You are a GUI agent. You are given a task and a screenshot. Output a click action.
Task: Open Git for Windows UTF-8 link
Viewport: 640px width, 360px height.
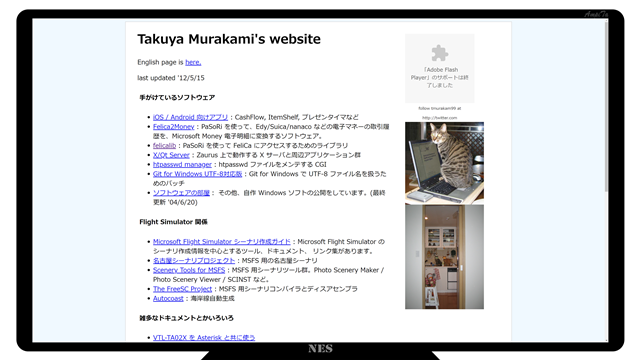coord(198,174)
